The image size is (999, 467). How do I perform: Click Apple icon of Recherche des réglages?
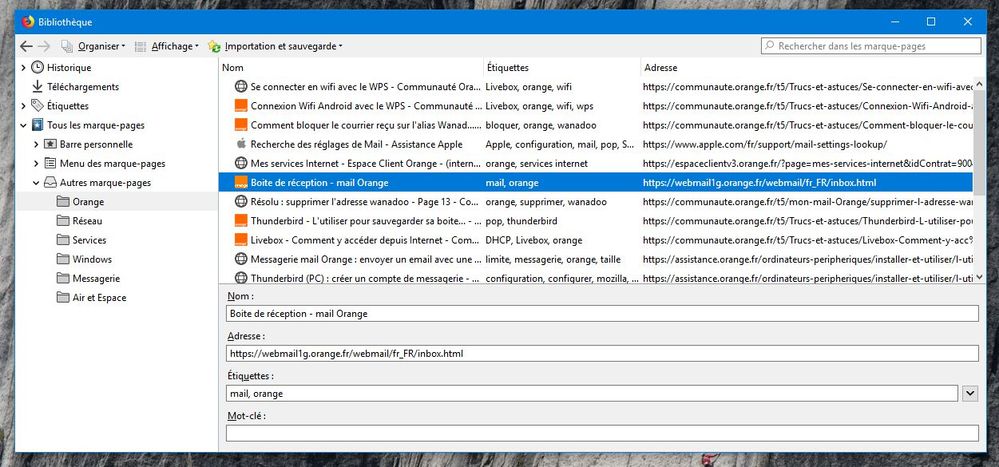click(241, 144)
